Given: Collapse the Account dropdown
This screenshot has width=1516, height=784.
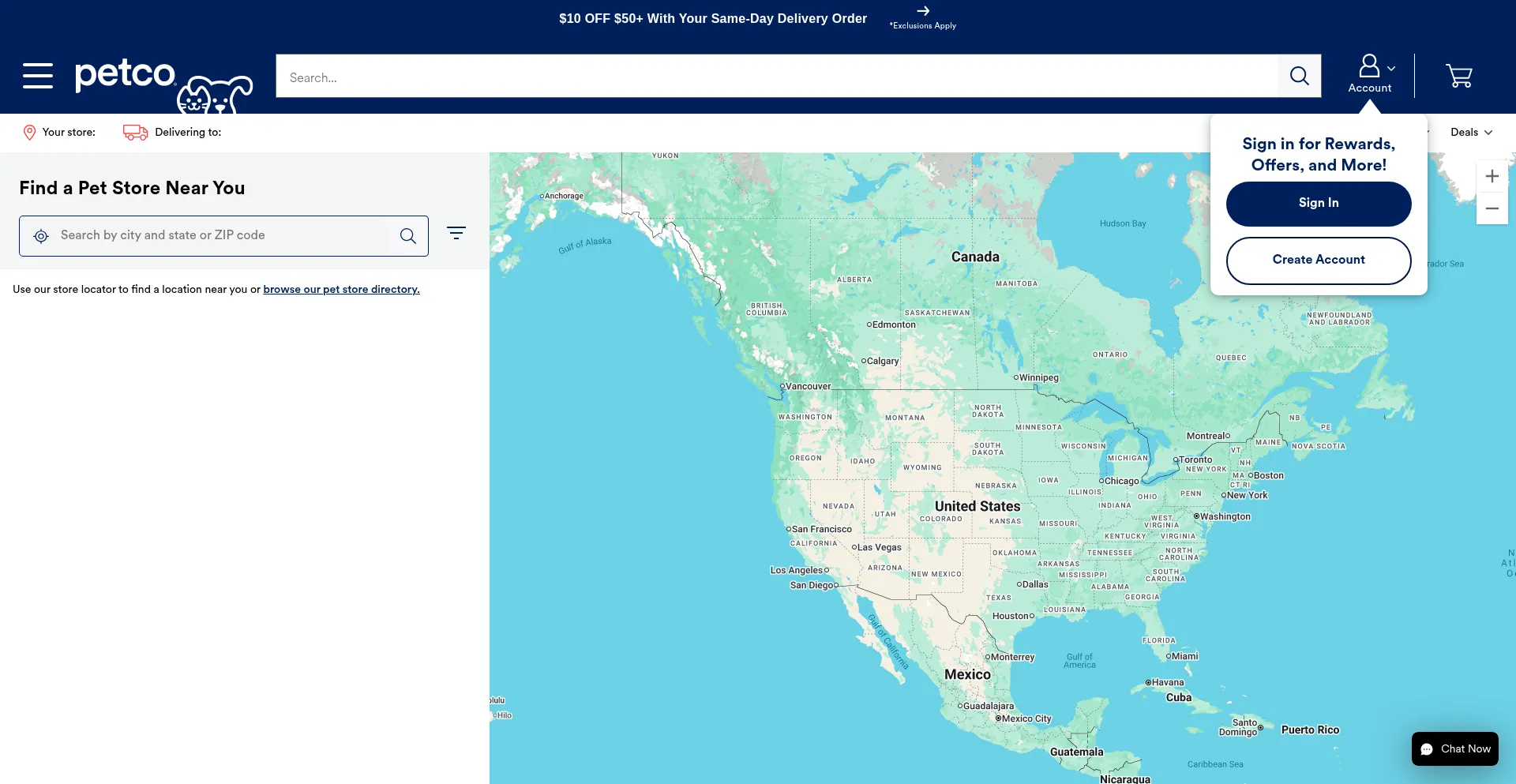Looking at the screenshot, I should point(1372,74).
